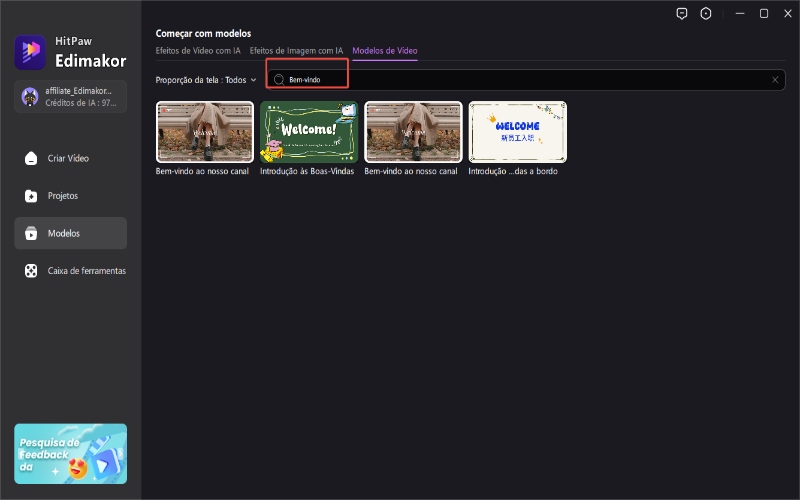This screenshot has height=500, width=800.
Task: Click the Projetos folder icon
Action: click(x=31, y=196)
